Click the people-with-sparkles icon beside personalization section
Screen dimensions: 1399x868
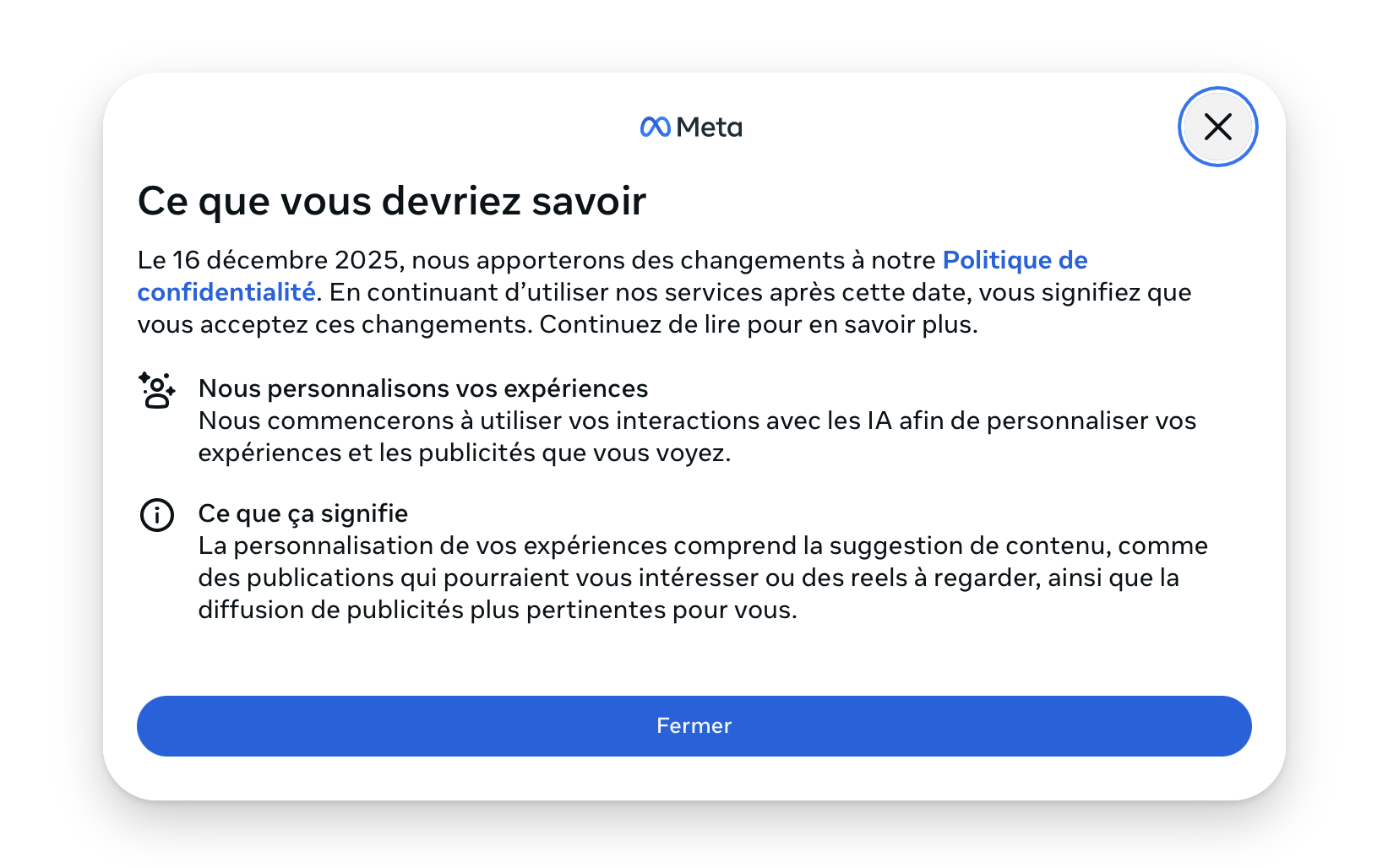pyautogui.click(x=156, y=390)
